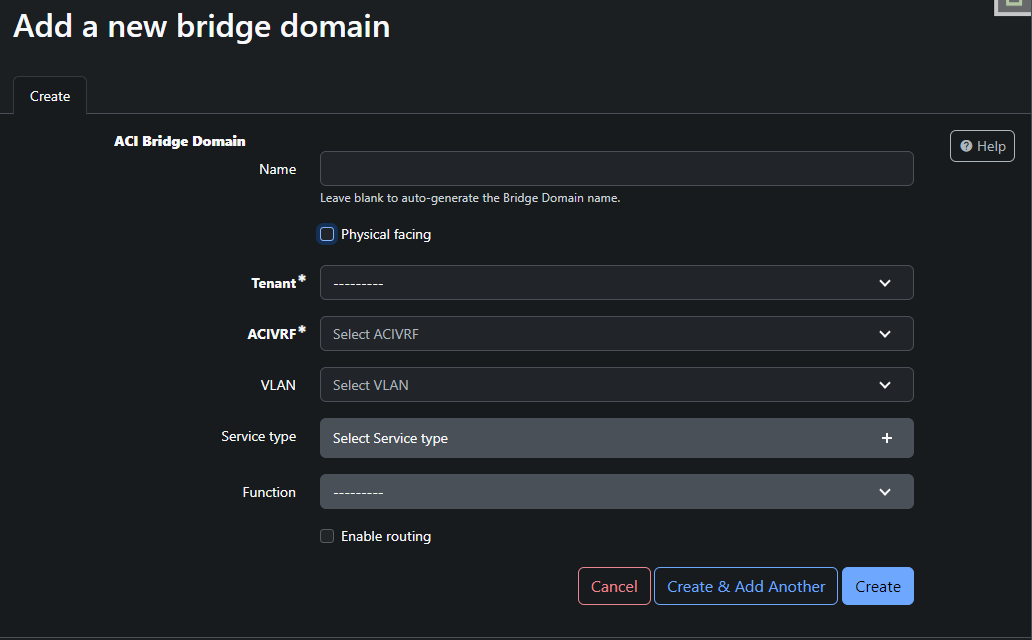This screenshot has height=640, width=1032.
Task: Open the Help button
Action: (x=982, y=146)
